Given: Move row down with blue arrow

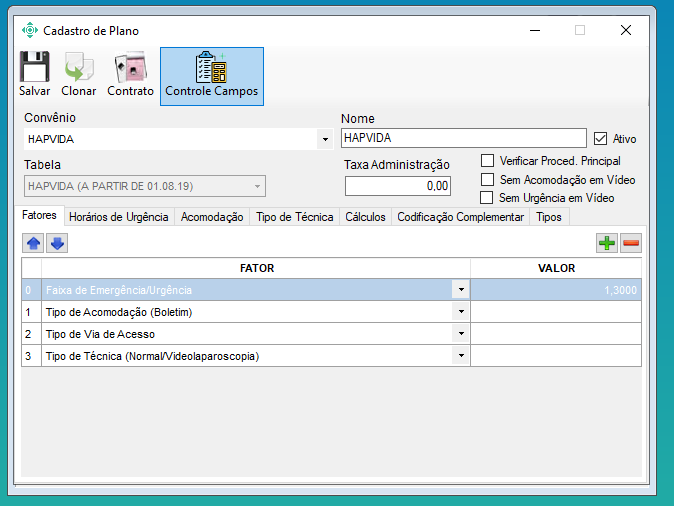Looking at the screenshot, I should pos(57,243).
